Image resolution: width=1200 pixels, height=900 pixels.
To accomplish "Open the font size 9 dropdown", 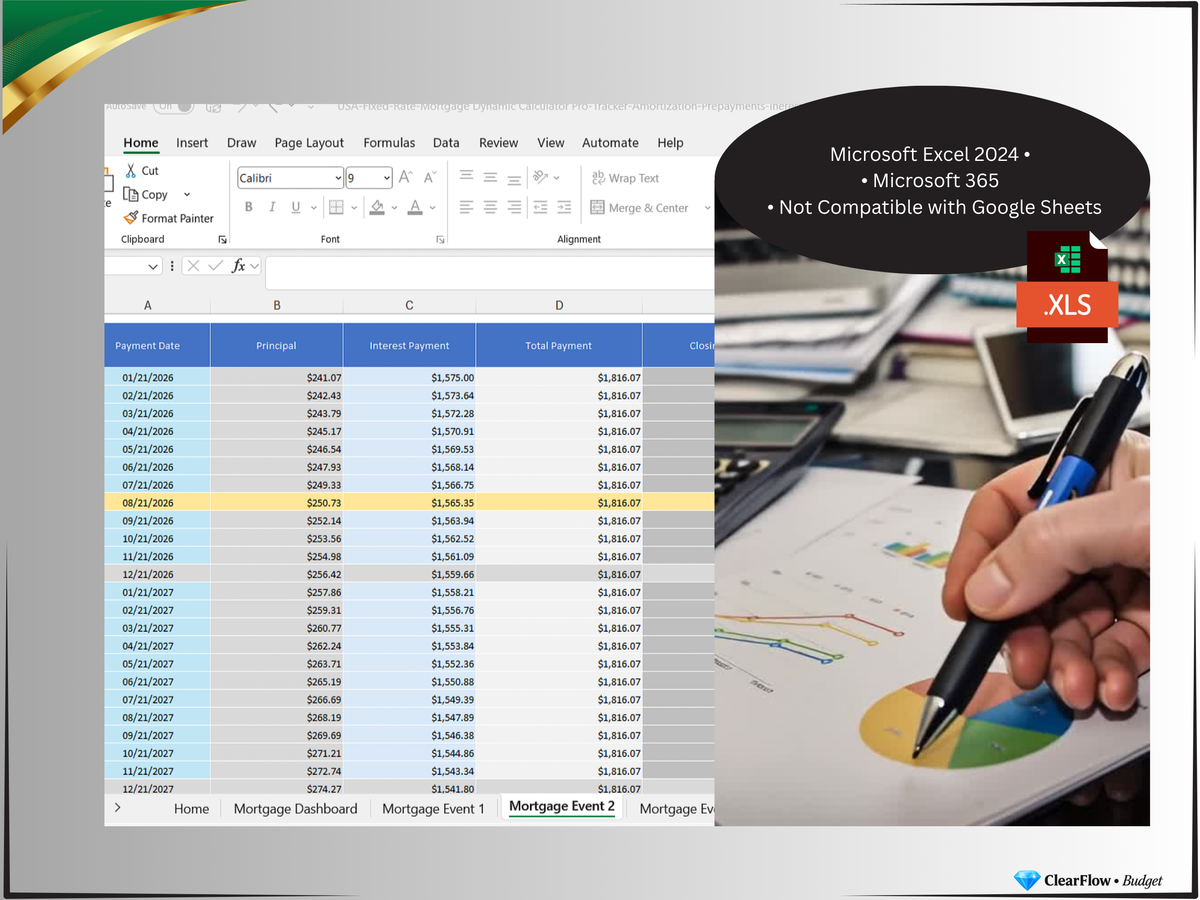I will pos(386,178).
